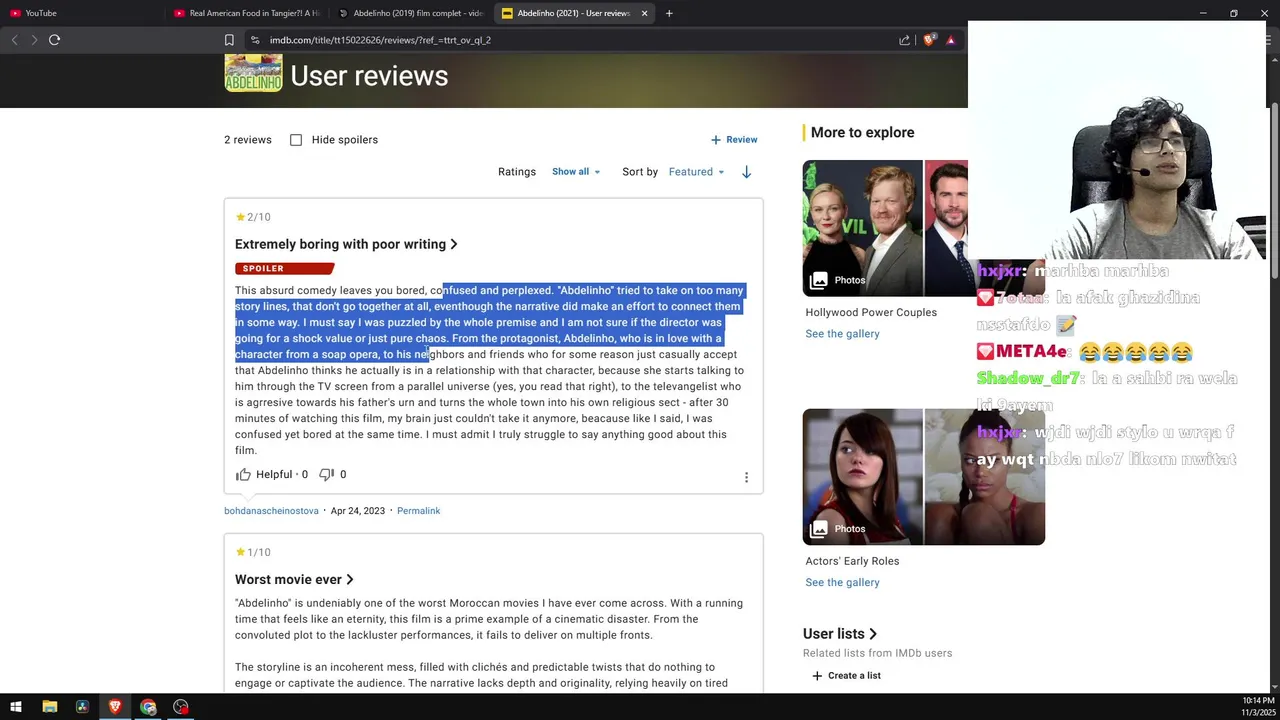1280x720 pixels.
Task: Expand the Worst movie ever review
Action: (294, 579)
